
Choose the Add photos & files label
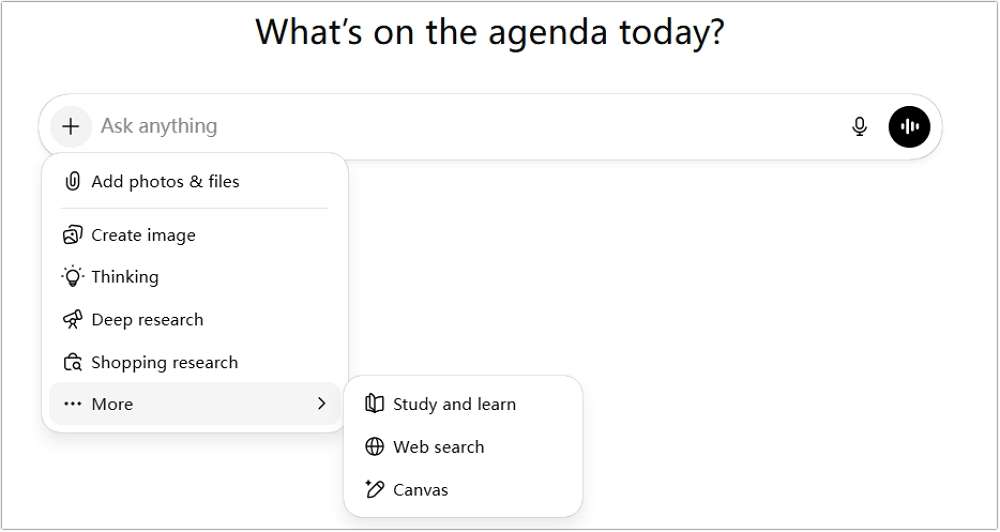[165, 182]
